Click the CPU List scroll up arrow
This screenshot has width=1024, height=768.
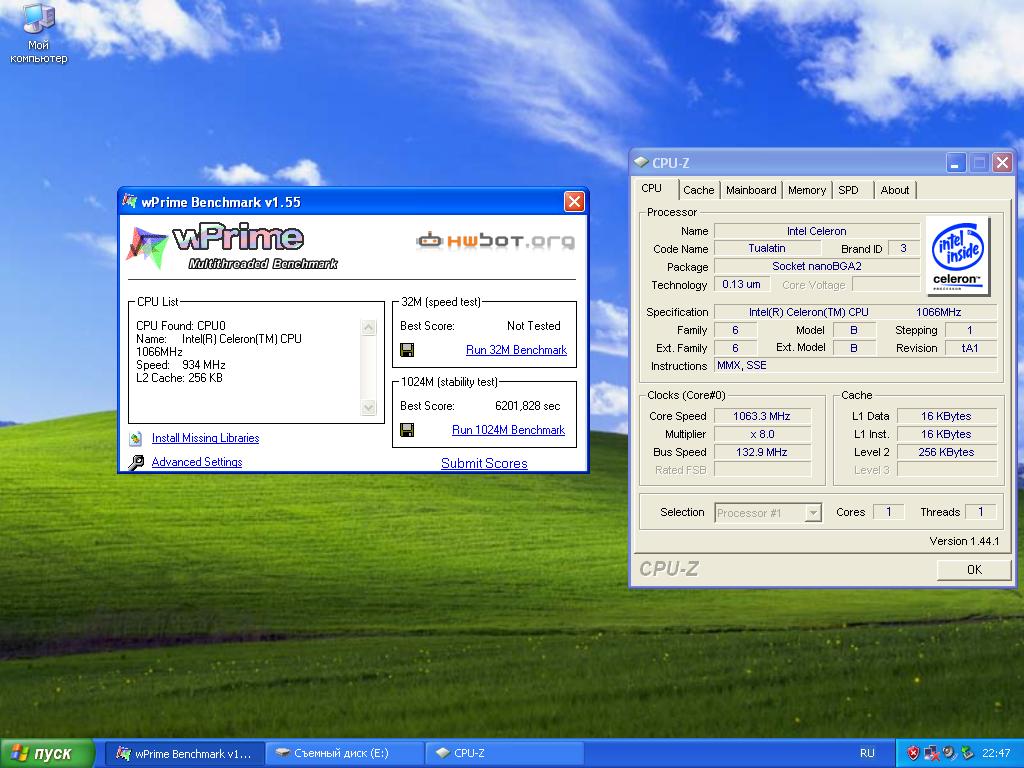368,327
